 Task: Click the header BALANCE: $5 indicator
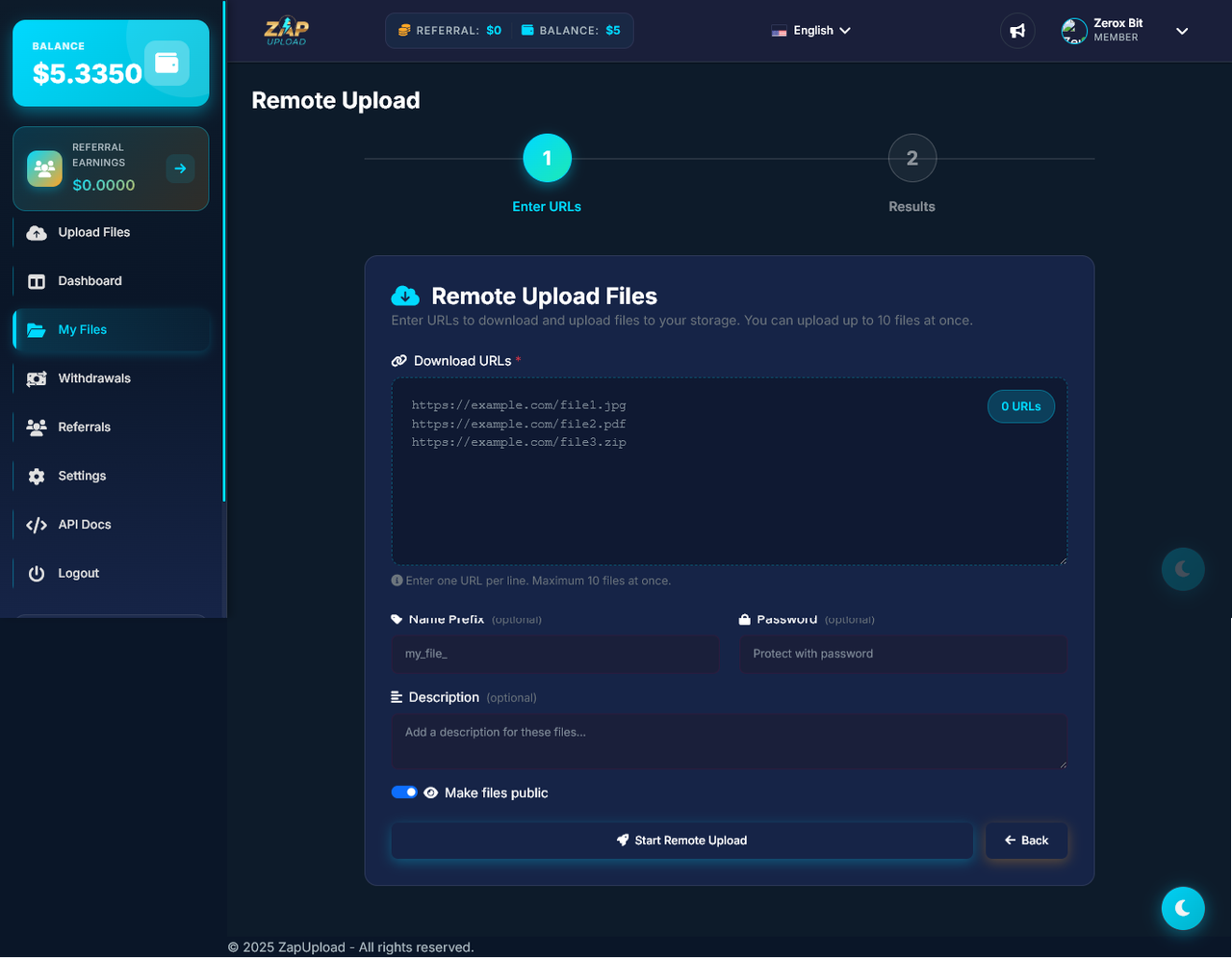(571, 31)
